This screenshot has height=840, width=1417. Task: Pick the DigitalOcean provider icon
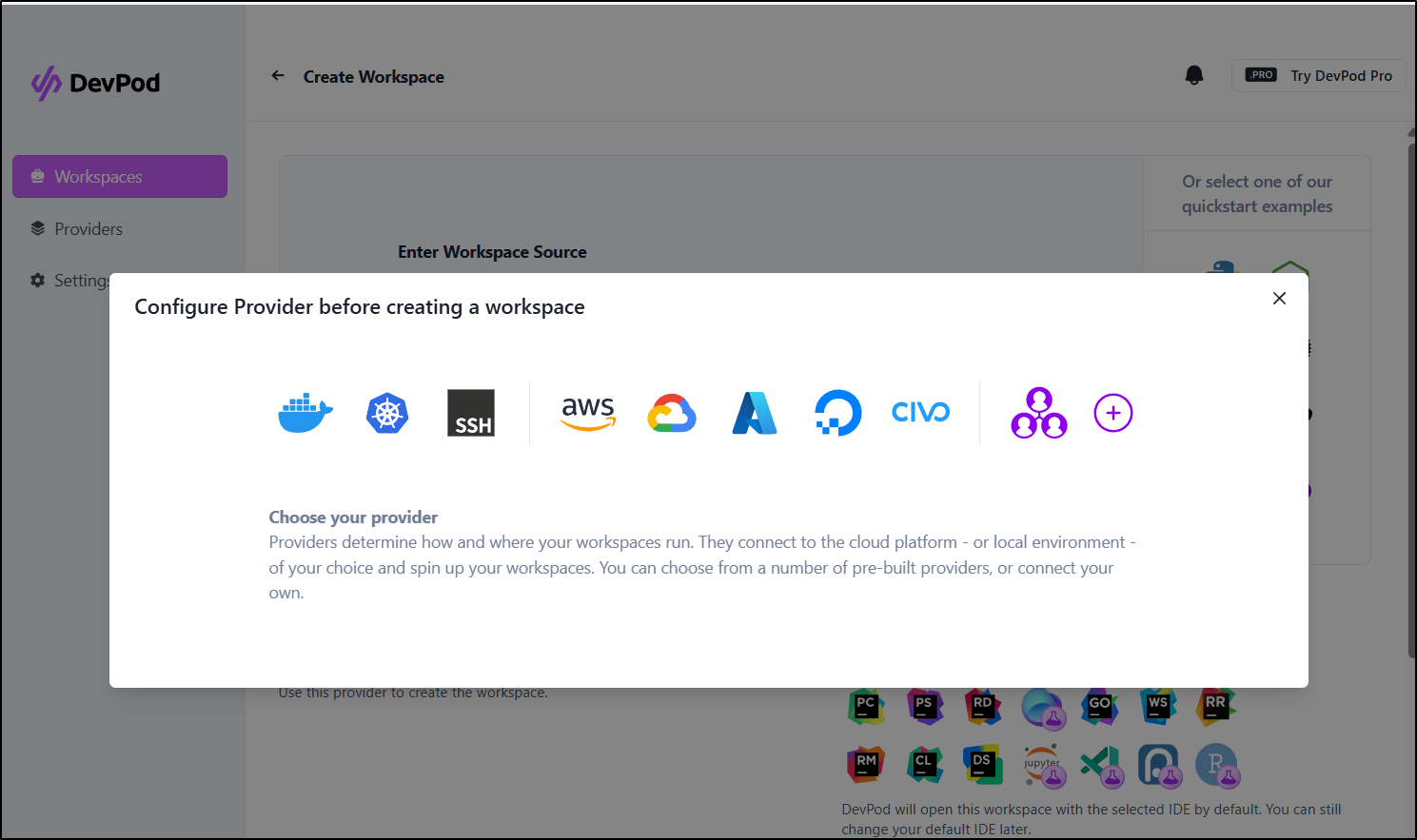[x=837, y=413]
